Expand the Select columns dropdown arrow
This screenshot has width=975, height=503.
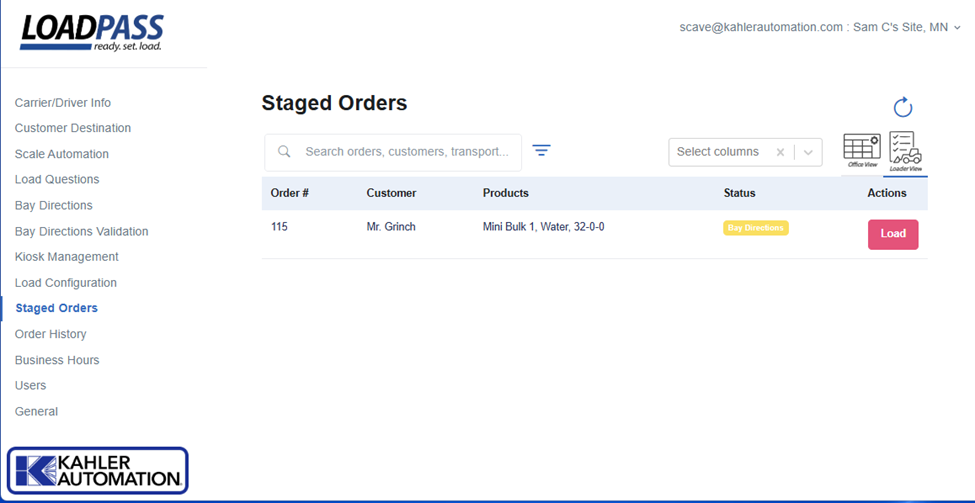click(x=808, y=152)
